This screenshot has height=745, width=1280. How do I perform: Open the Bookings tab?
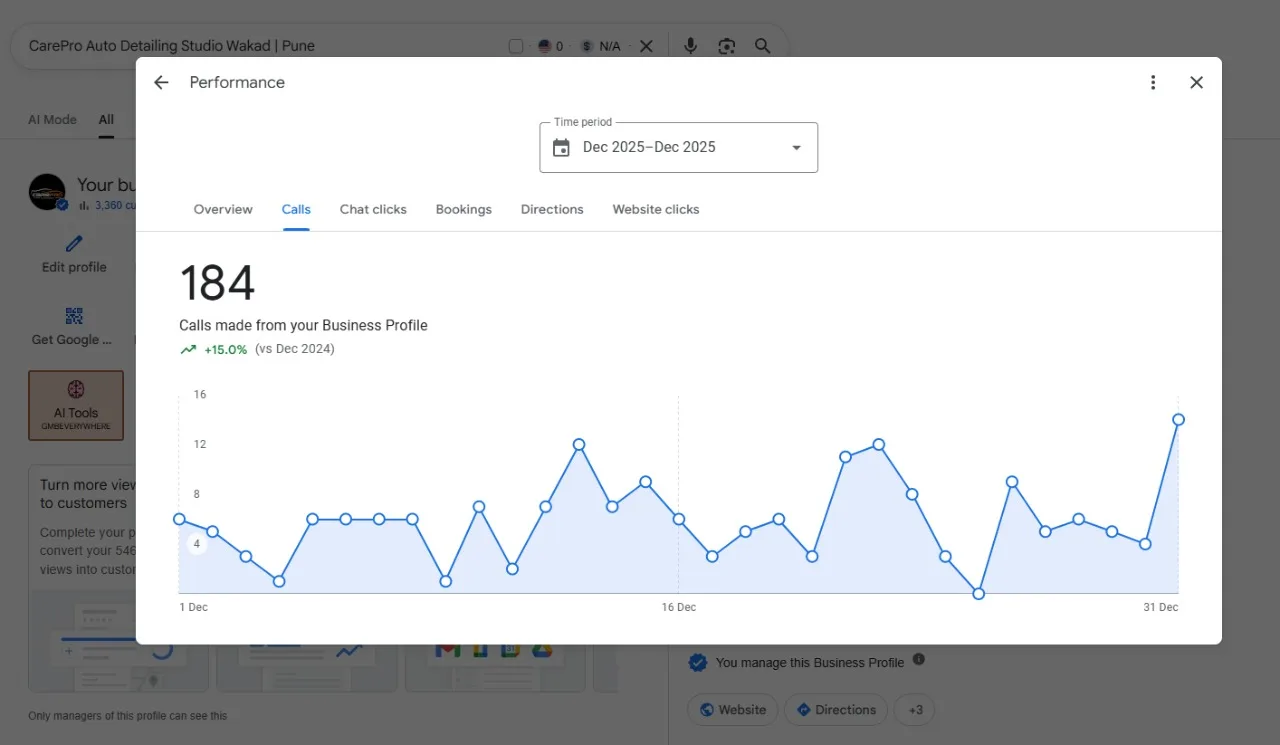[464, 209]
